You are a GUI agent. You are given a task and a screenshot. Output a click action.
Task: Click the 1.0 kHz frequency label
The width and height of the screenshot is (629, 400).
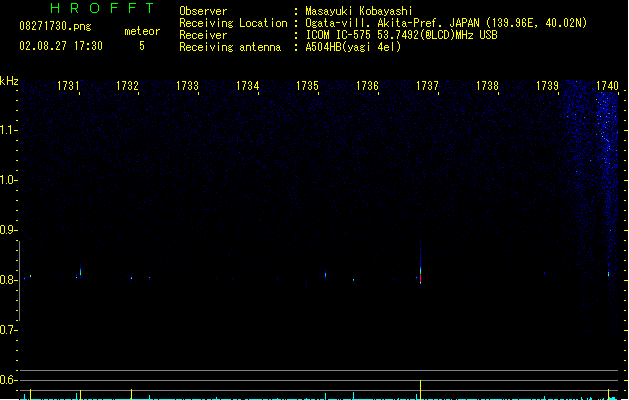pos(8,180)
